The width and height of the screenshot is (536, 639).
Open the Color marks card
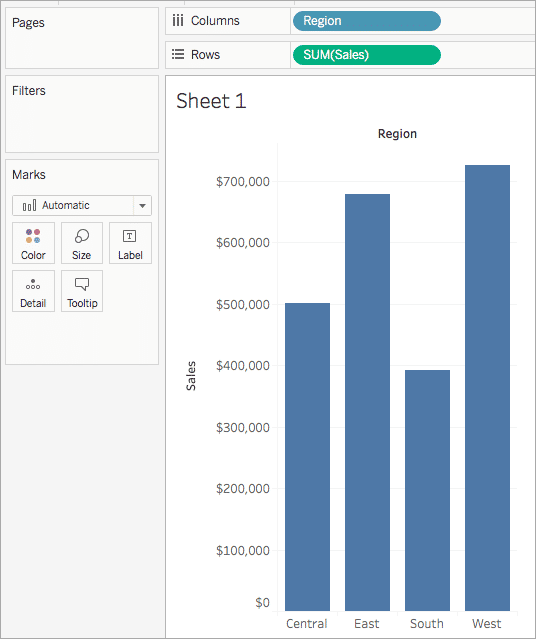click(x=33, y=243)
